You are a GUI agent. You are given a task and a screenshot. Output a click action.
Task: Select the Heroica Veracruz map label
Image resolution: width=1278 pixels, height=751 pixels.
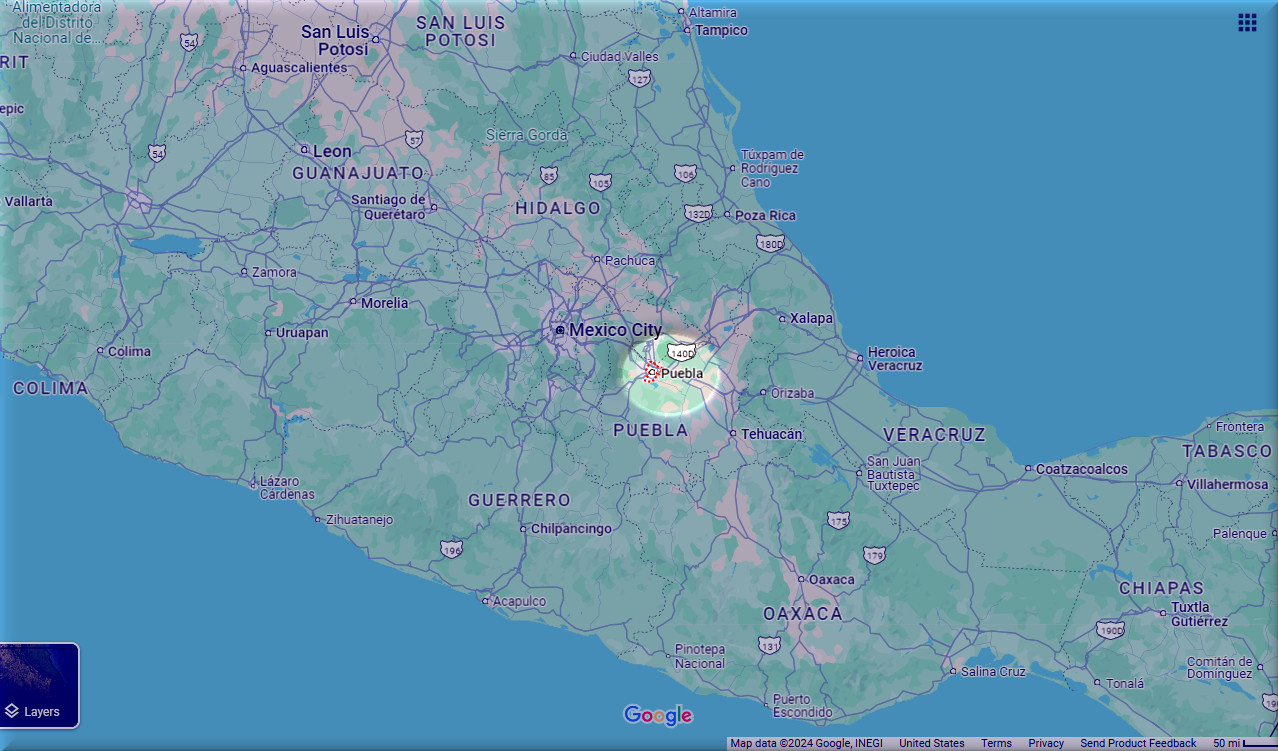click(x=894, y=358)
